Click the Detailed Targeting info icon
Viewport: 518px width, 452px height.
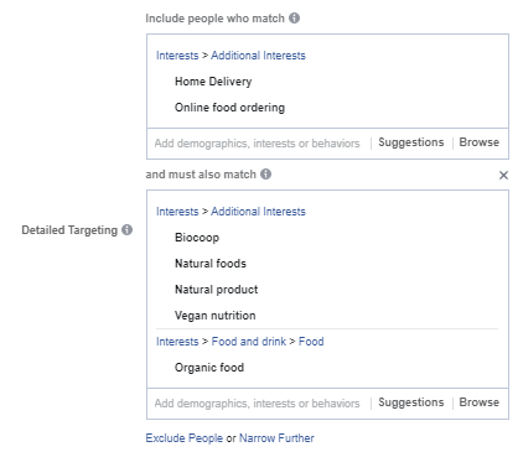tap(127, 230)
